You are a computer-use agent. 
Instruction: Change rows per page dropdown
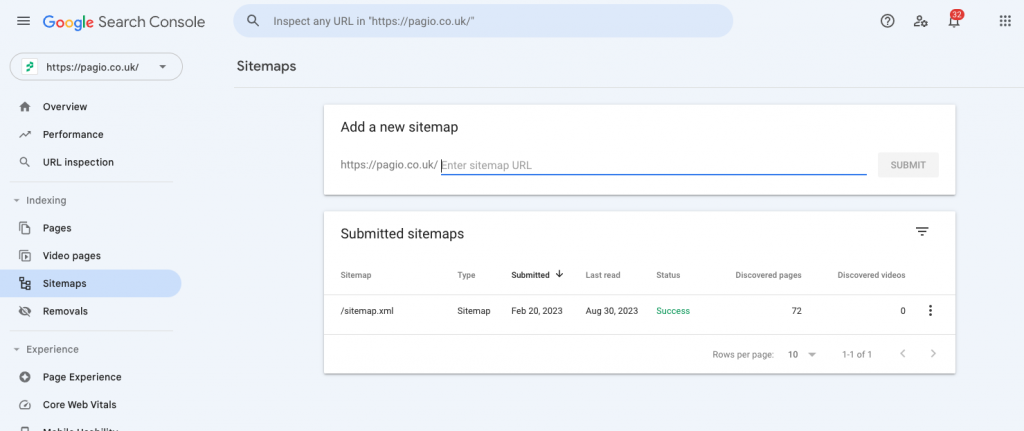pos(802,355)
